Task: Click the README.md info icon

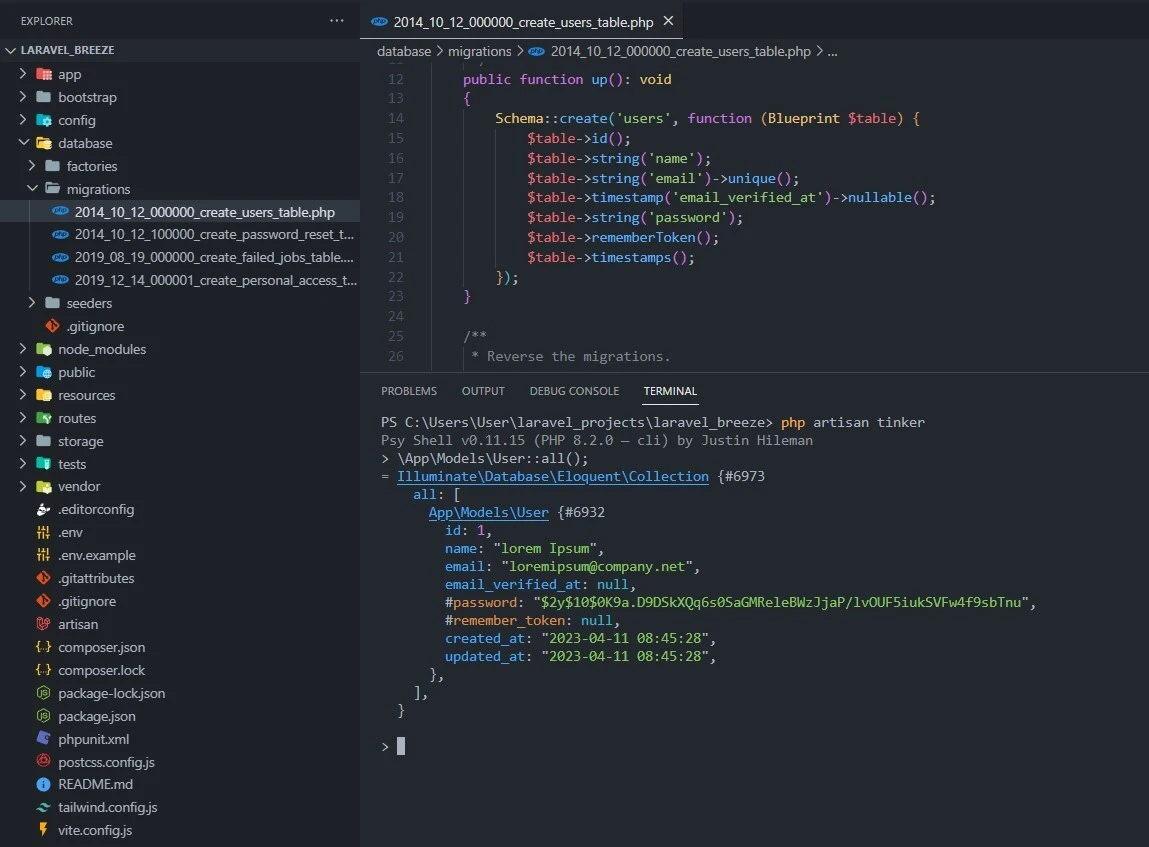Action: (x=43, y=785)
